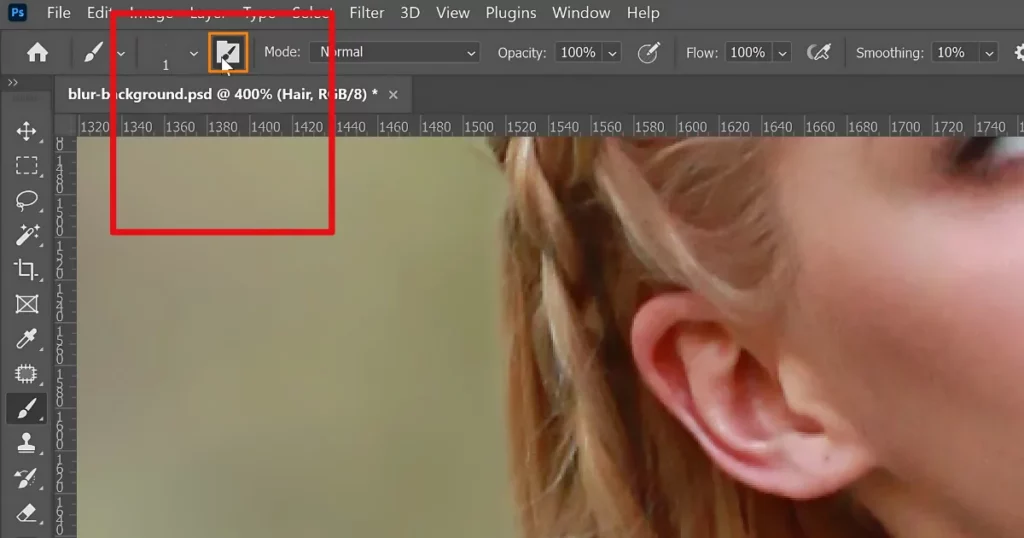Toggle pressure for opacity icon
Viewport: 1024px width, 538px height.
[648, 52]
